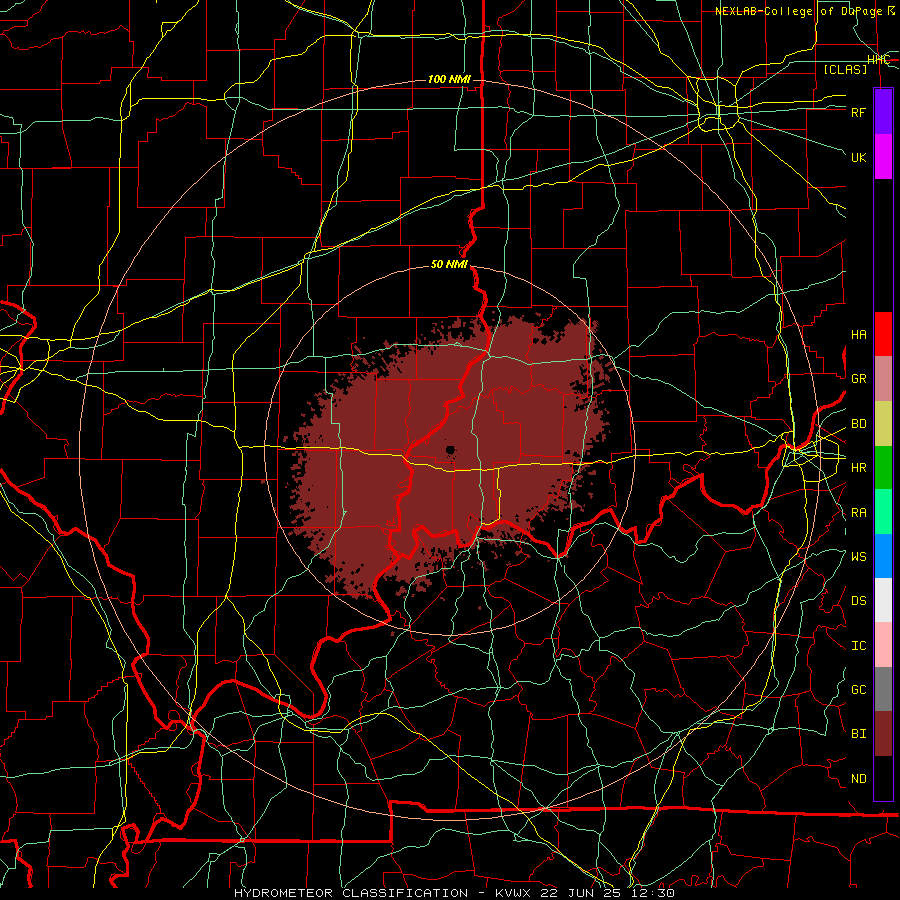
Task: Click the light pink IC legend swatch
Action: pyautogui.click(x=883, y=645)
